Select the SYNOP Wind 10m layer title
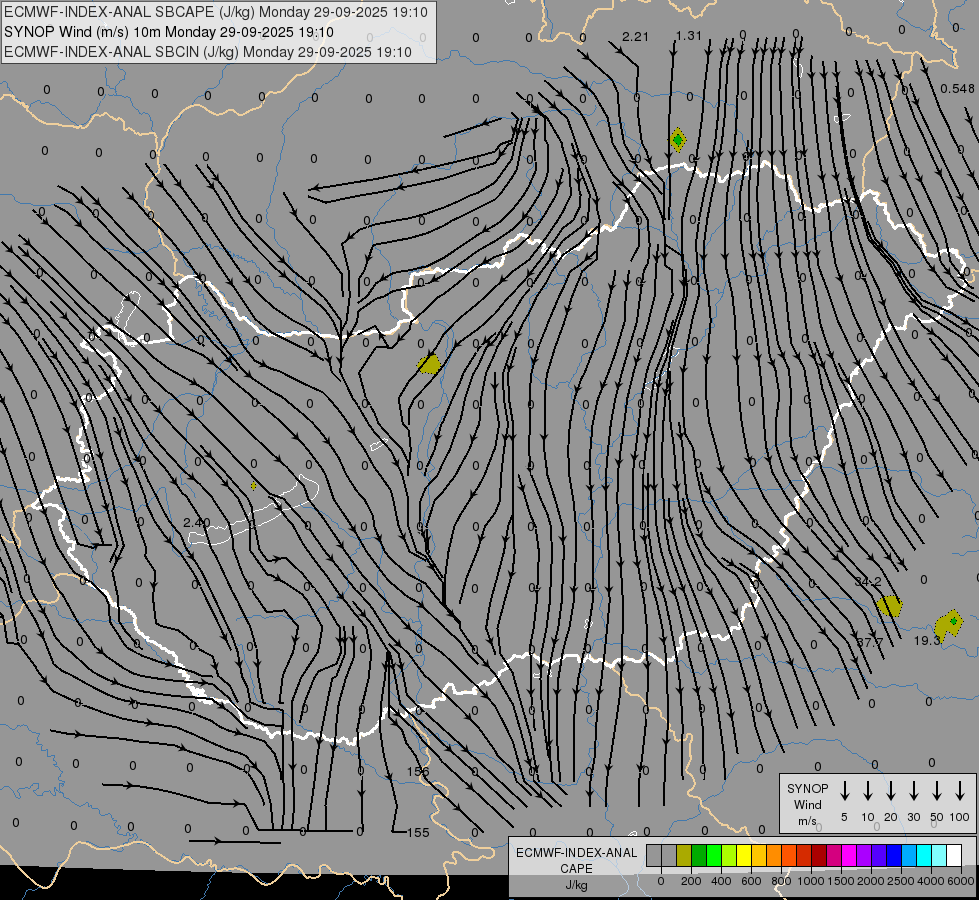The width and height of the screenshot is (979, 900). pyautogui.click(x=168, y=32)
